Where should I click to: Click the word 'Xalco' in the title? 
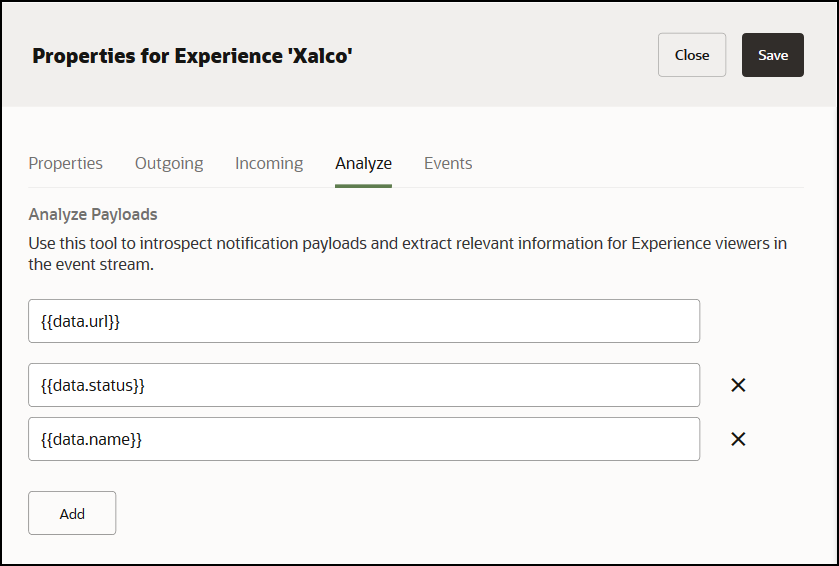click(x=319, y=56)
